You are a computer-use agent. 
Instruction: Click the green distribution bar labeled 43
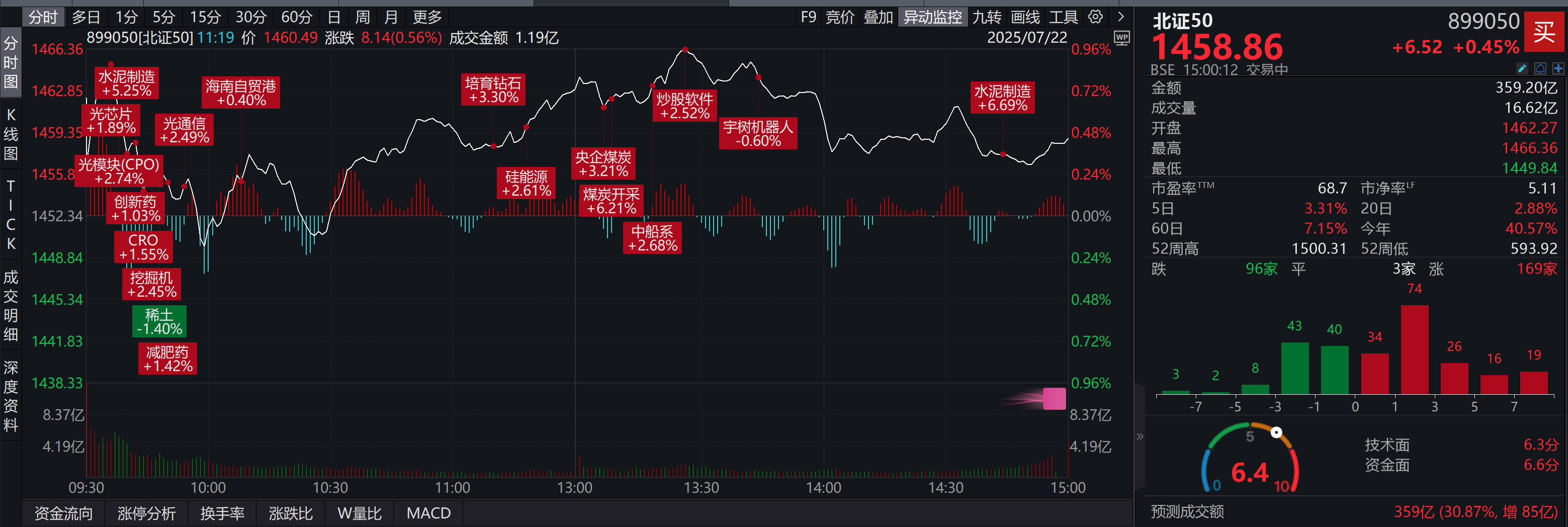point(1295,368)
